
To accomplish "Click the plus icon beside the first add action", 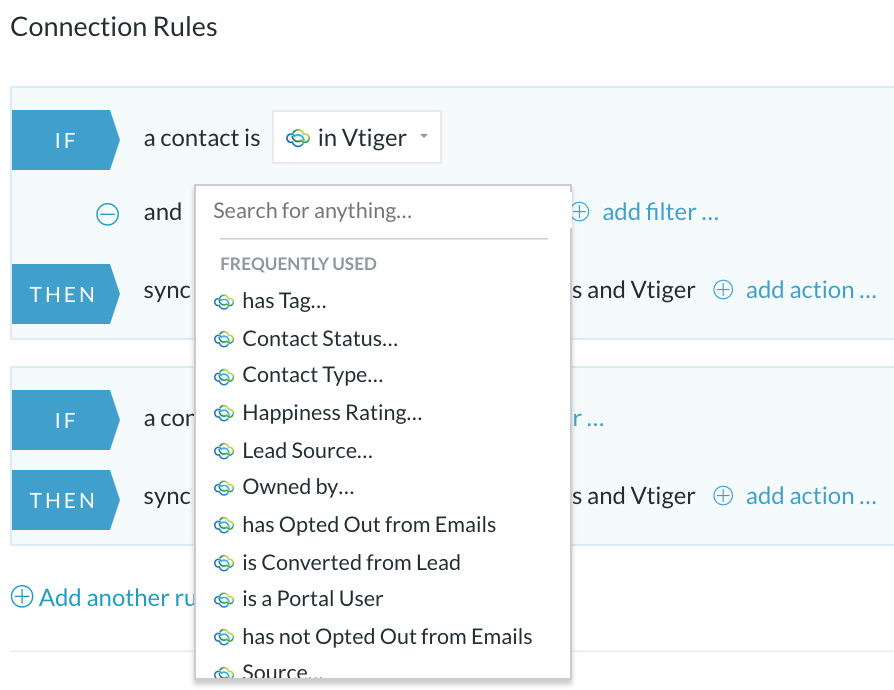I will pyautogui.click(x=722, y=290).
